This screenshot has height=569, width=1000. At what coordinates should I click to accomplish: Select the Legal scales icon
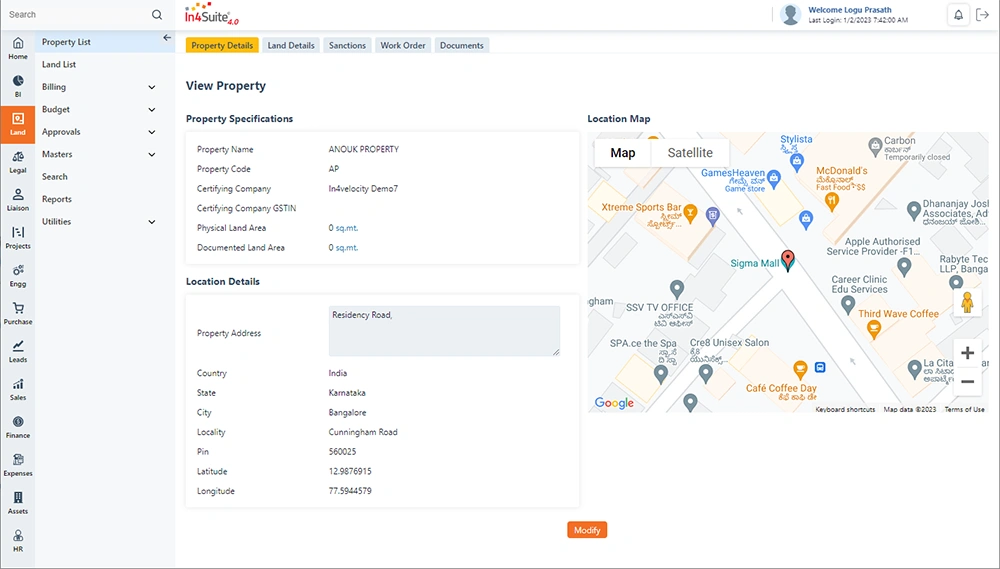coord(18,157)
